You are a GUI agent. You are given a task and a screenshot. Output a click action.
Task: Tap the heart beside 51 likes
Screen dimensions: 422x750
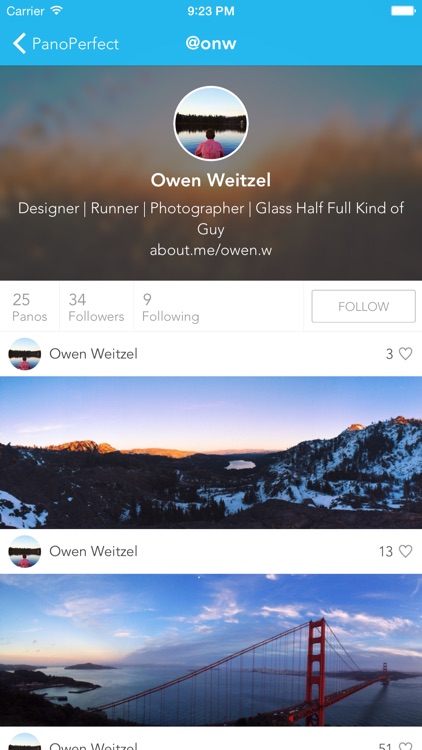pos(406,746)
